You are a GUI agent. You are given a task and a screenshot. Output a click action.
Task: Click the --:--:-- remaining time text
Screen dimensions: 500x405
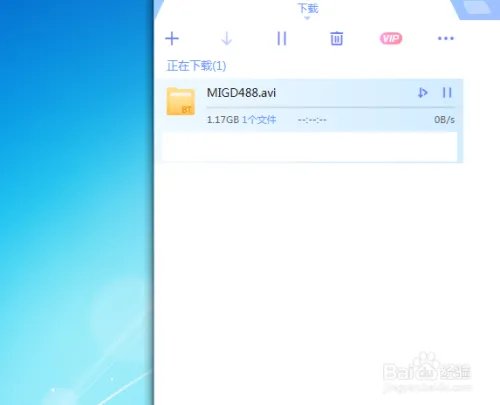click(312, 120)
